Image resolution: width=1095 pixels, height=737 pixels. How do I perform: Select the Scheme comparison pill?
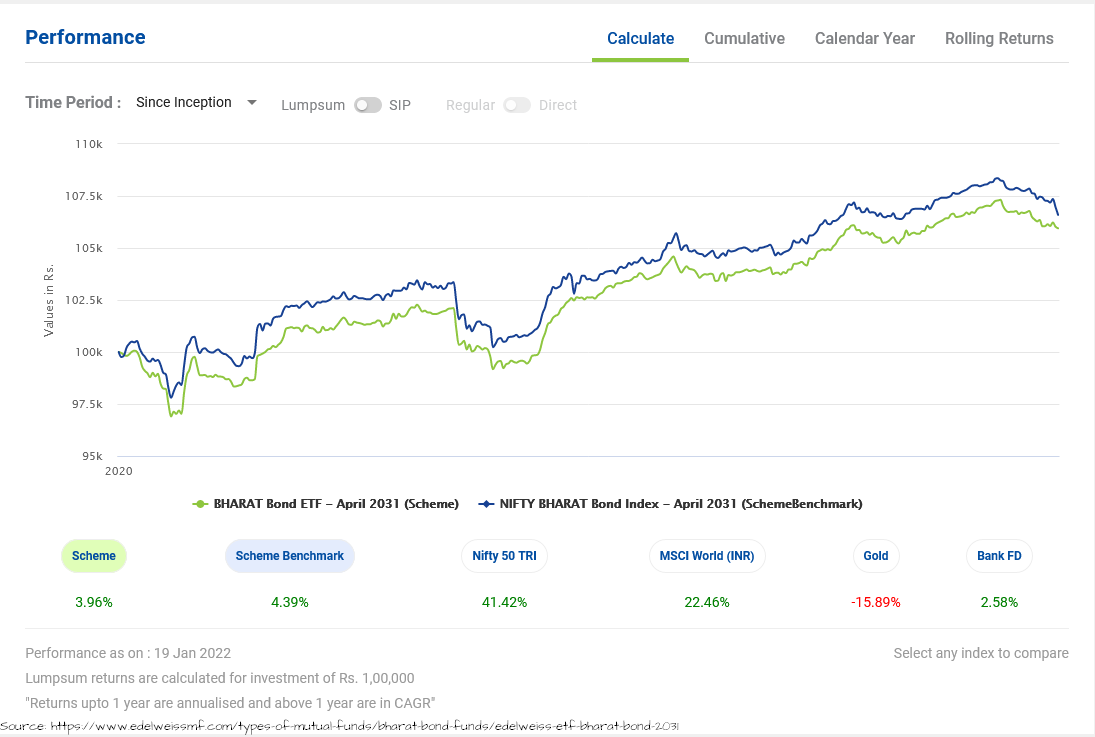click(94, 556)
